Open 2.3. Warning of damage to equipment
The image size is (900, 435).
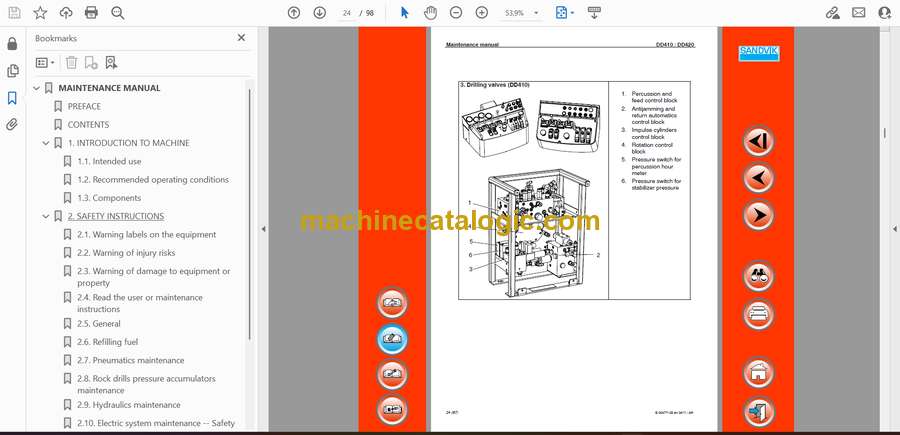(x=154, y=277)
